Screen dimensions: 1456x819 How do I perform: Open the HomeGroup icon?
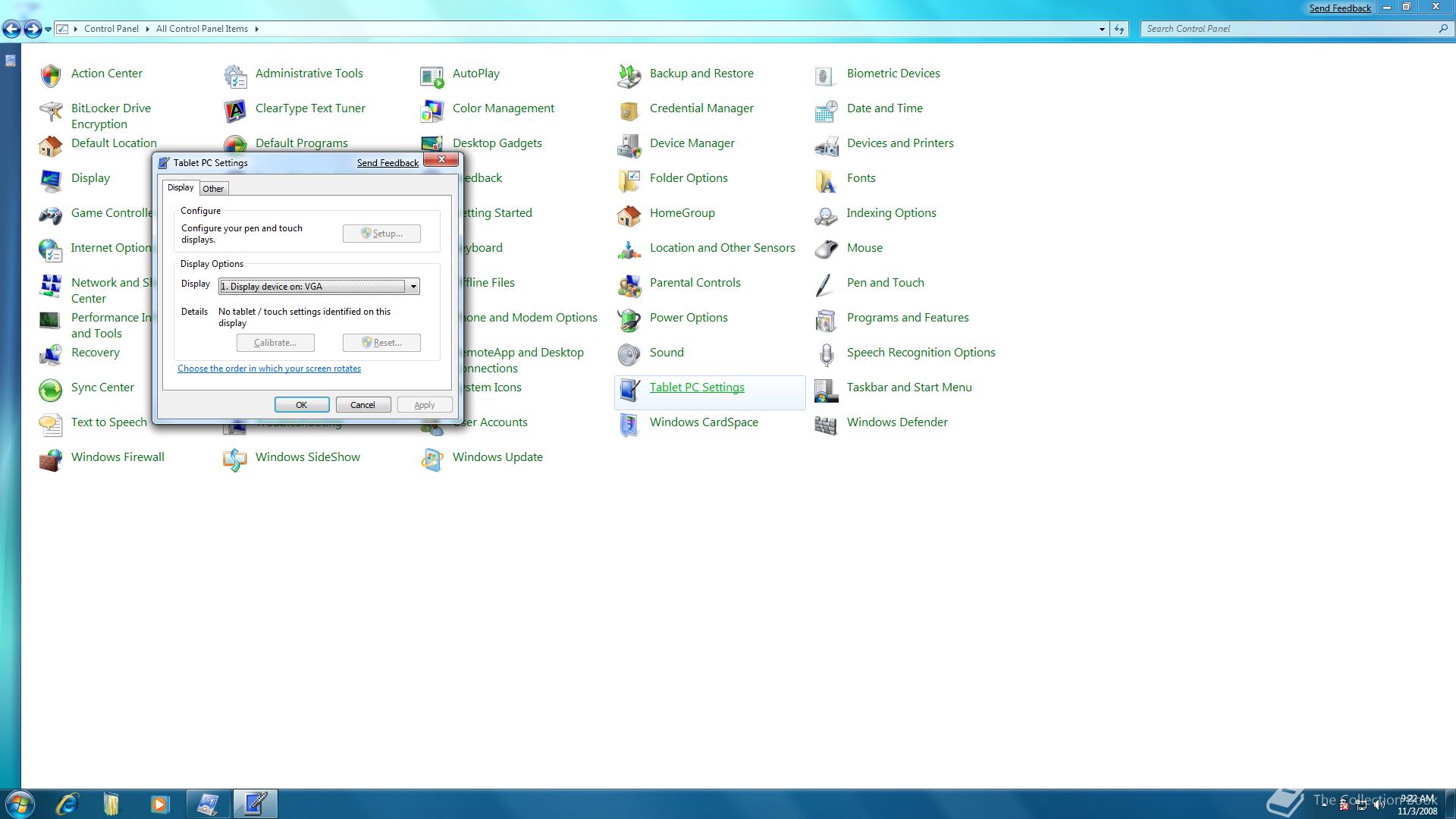(629, 215)
